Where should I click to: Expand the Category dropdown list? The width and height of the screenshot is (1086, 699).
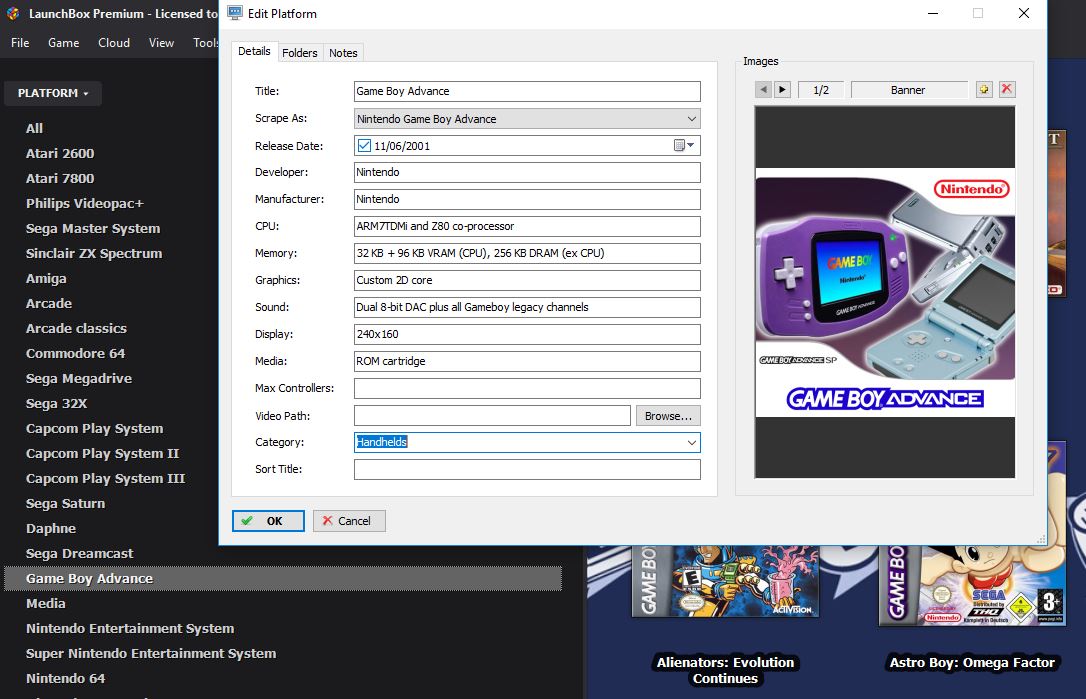[691, 442]
